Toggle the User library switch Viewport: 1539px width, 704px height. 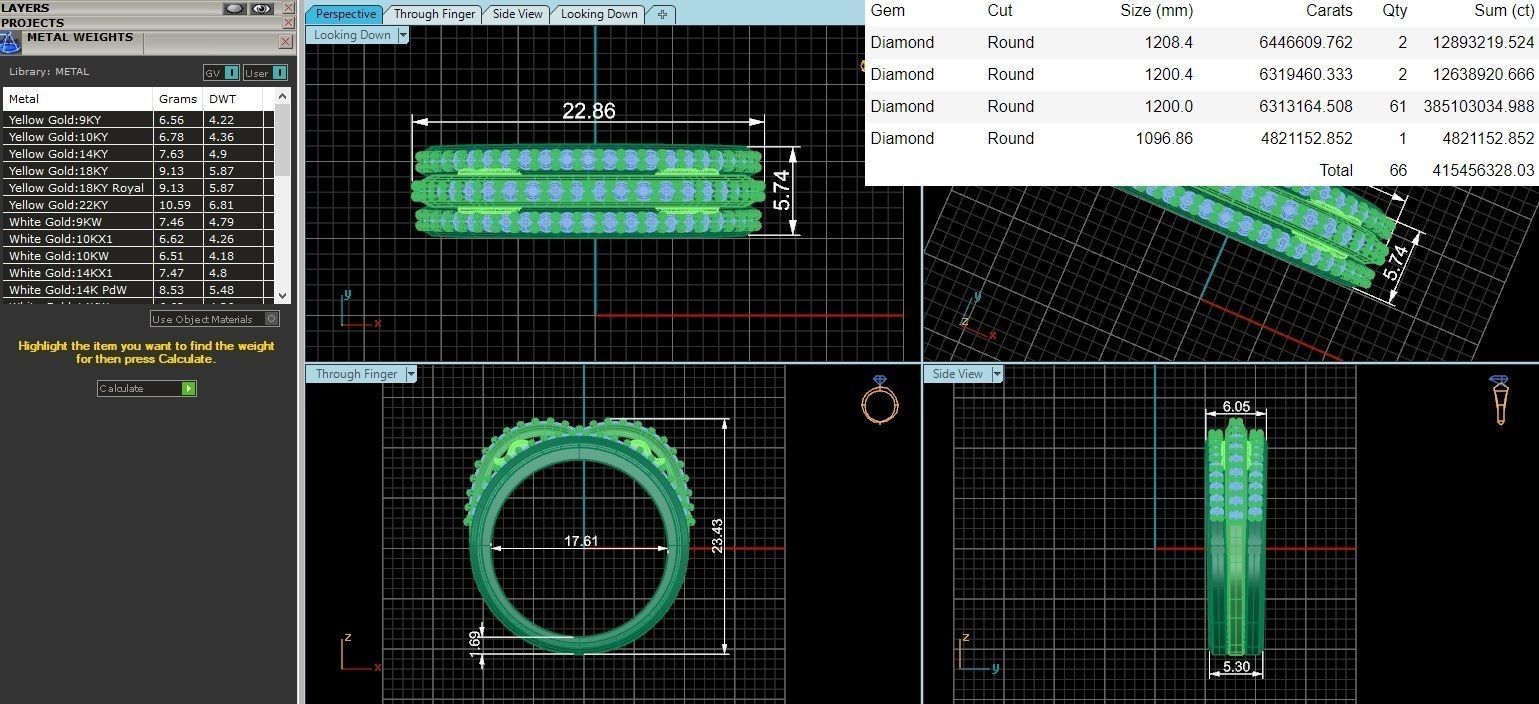pos(266,73)
